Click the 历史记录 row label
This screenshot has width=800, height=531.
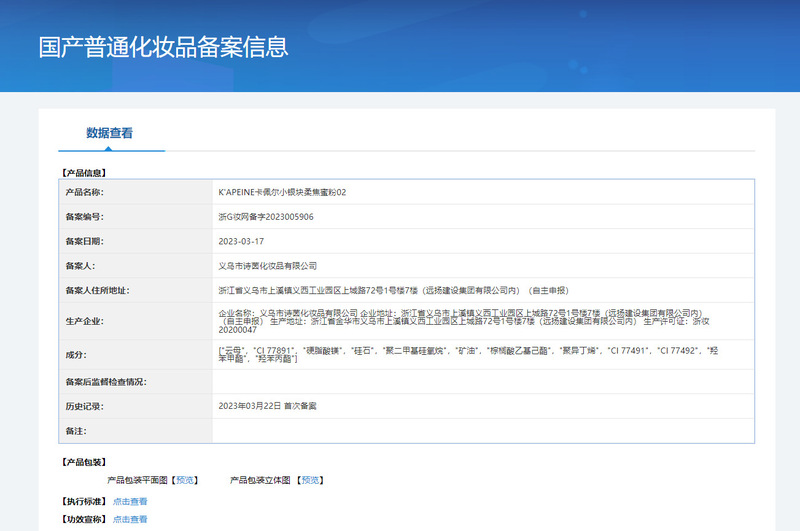(x=85, y=407)
